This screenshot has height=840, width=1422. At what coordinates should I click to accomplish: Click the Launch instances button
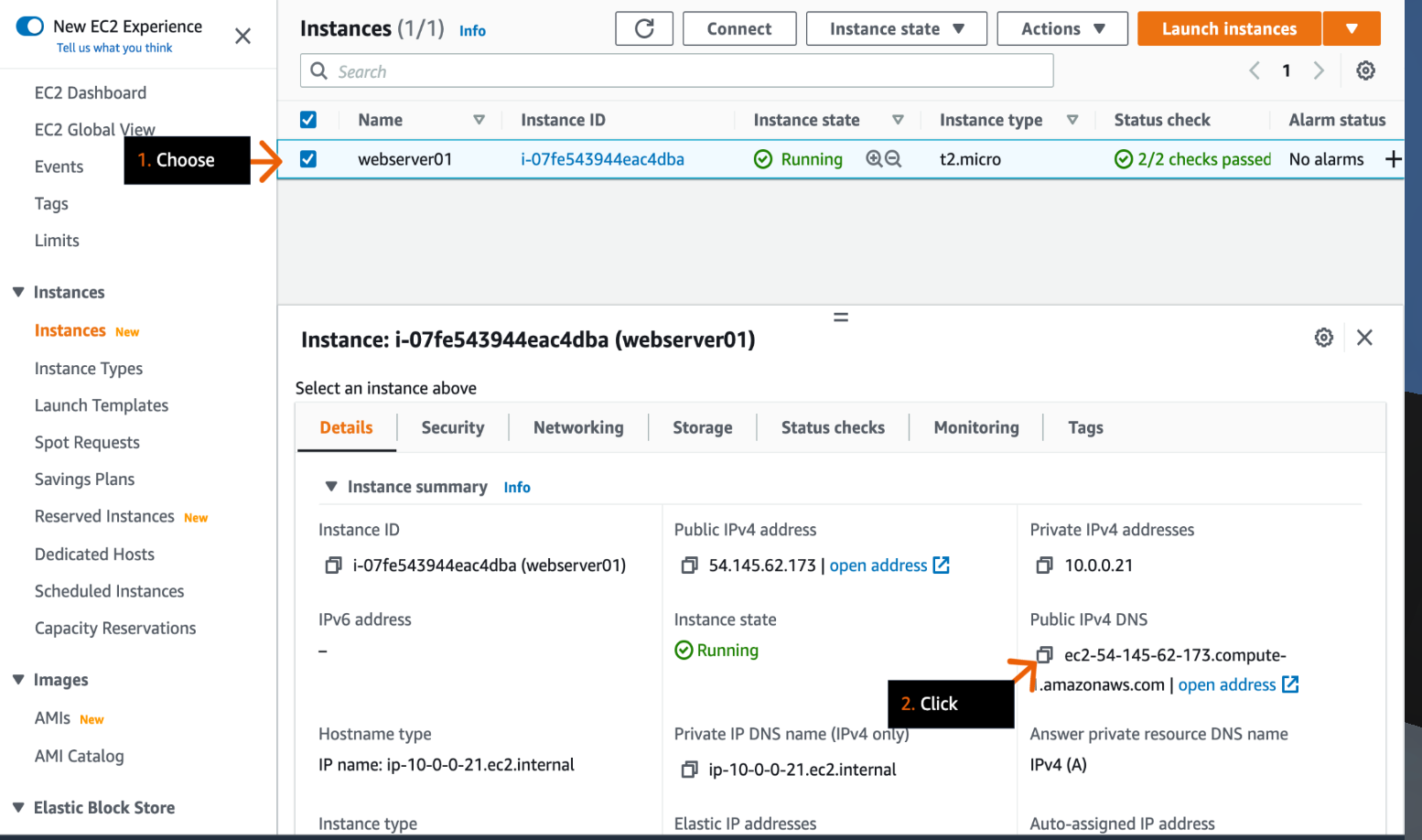coord(1228,28)
